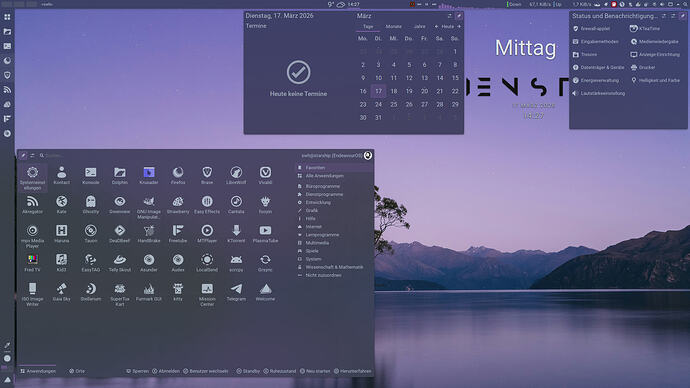Open the Stellarium app

pos(91,292)
